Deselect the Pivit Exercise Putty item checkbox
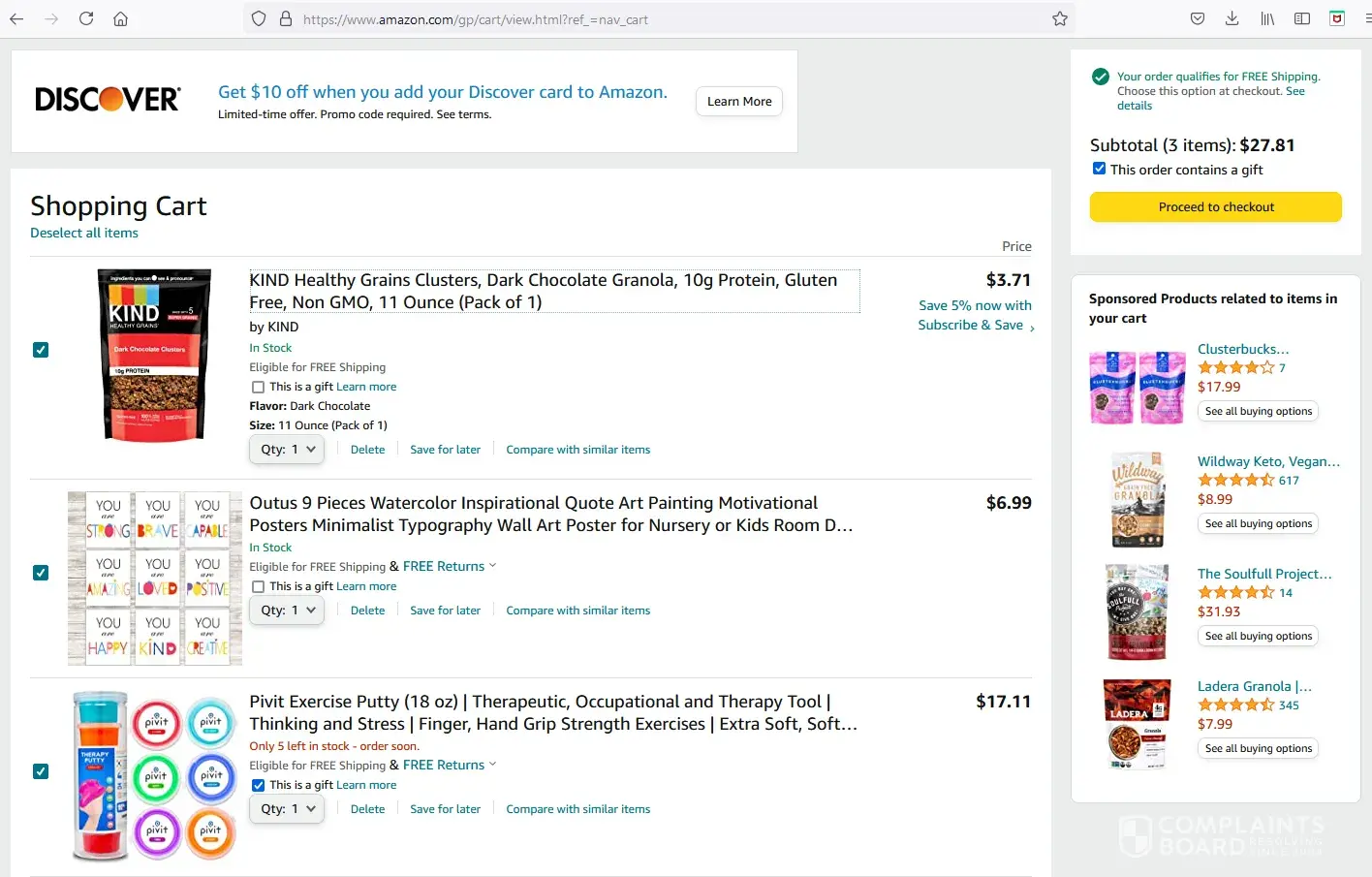The width and height of the screenshot is (1372, 877). click(41, 771)
